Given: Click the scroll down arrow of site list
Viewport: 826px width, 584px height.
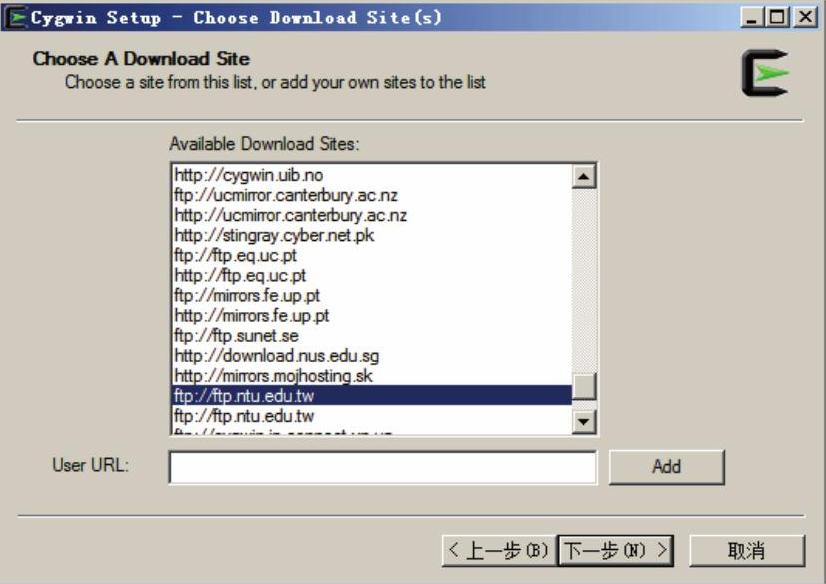Looking at the screenshot, I should pos(584,421).
